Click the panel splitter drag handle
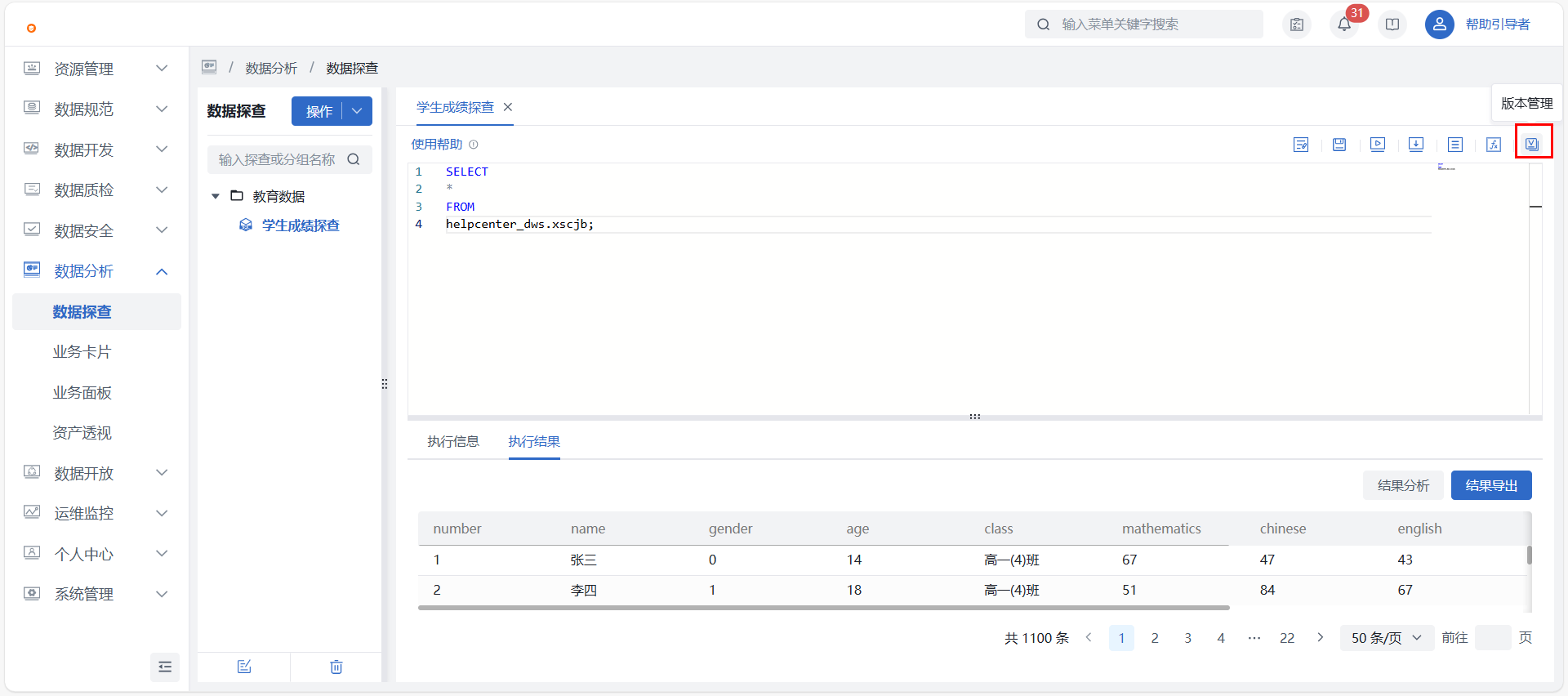Screen dimensions: 1568x696 coord(385,384)
